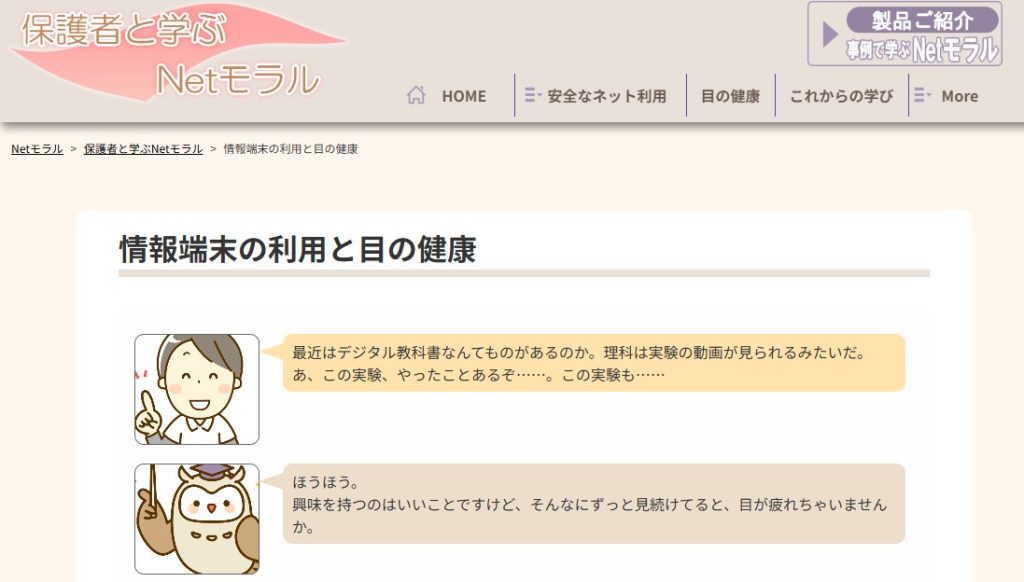Screen dimensions: 1024x582
Task: Open the 事例で学ぶNetモラル banner text
Action: pos(922,50)
